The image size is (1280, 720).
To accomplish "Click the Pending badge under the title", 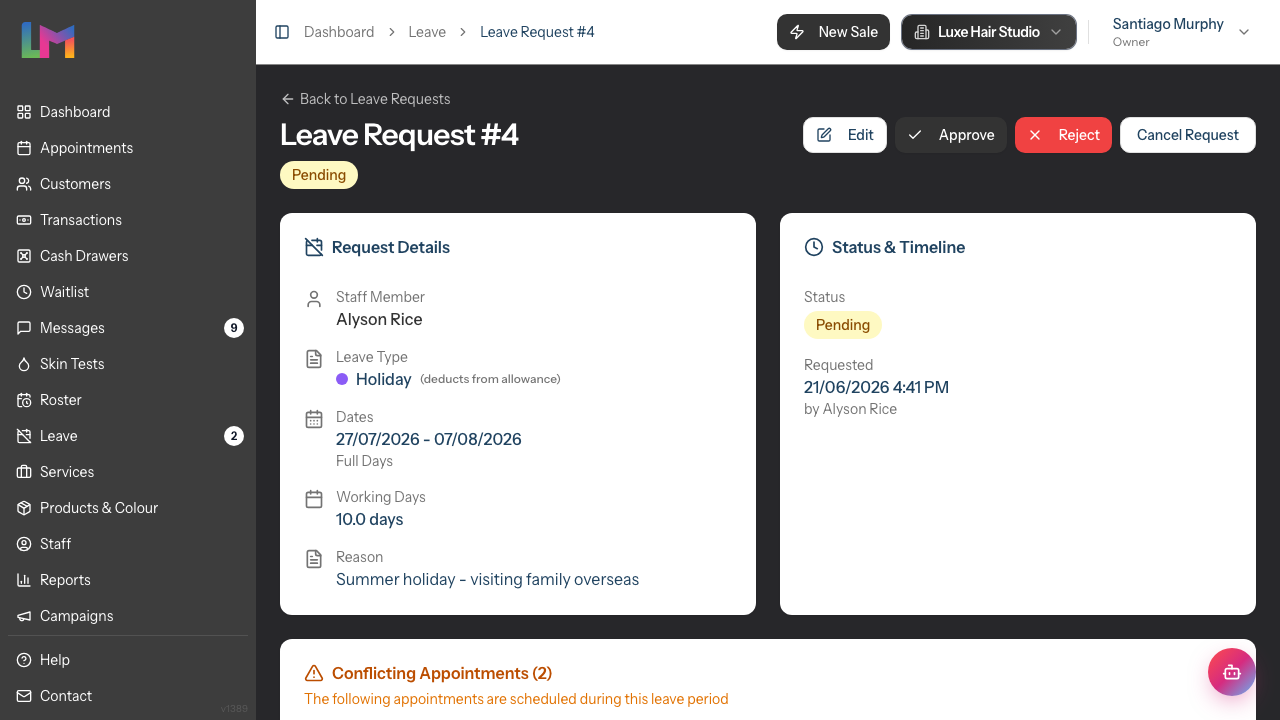I will coord(319,175).
